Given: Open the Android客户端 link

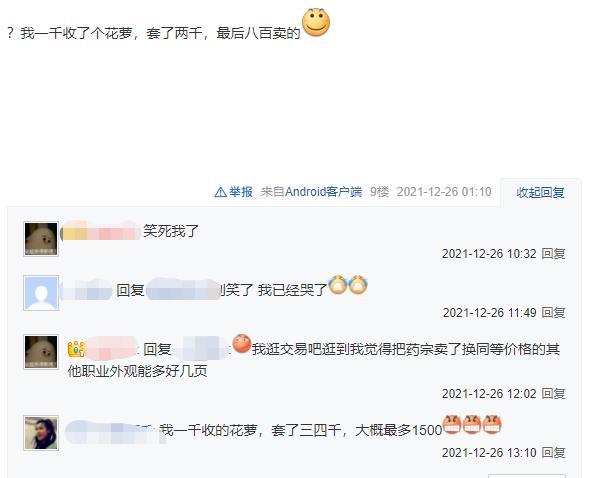Looking at the screenshot, I should 323,192.
